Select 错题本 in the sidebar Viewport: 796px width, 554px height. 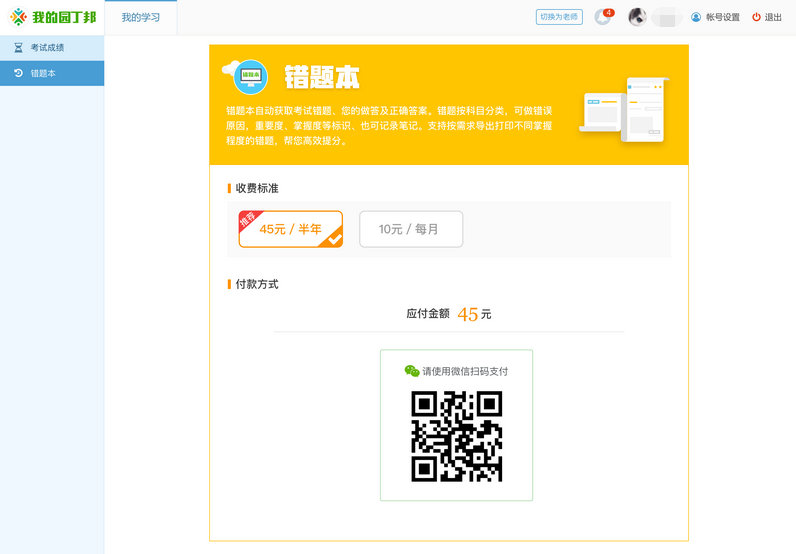point(52,73)
